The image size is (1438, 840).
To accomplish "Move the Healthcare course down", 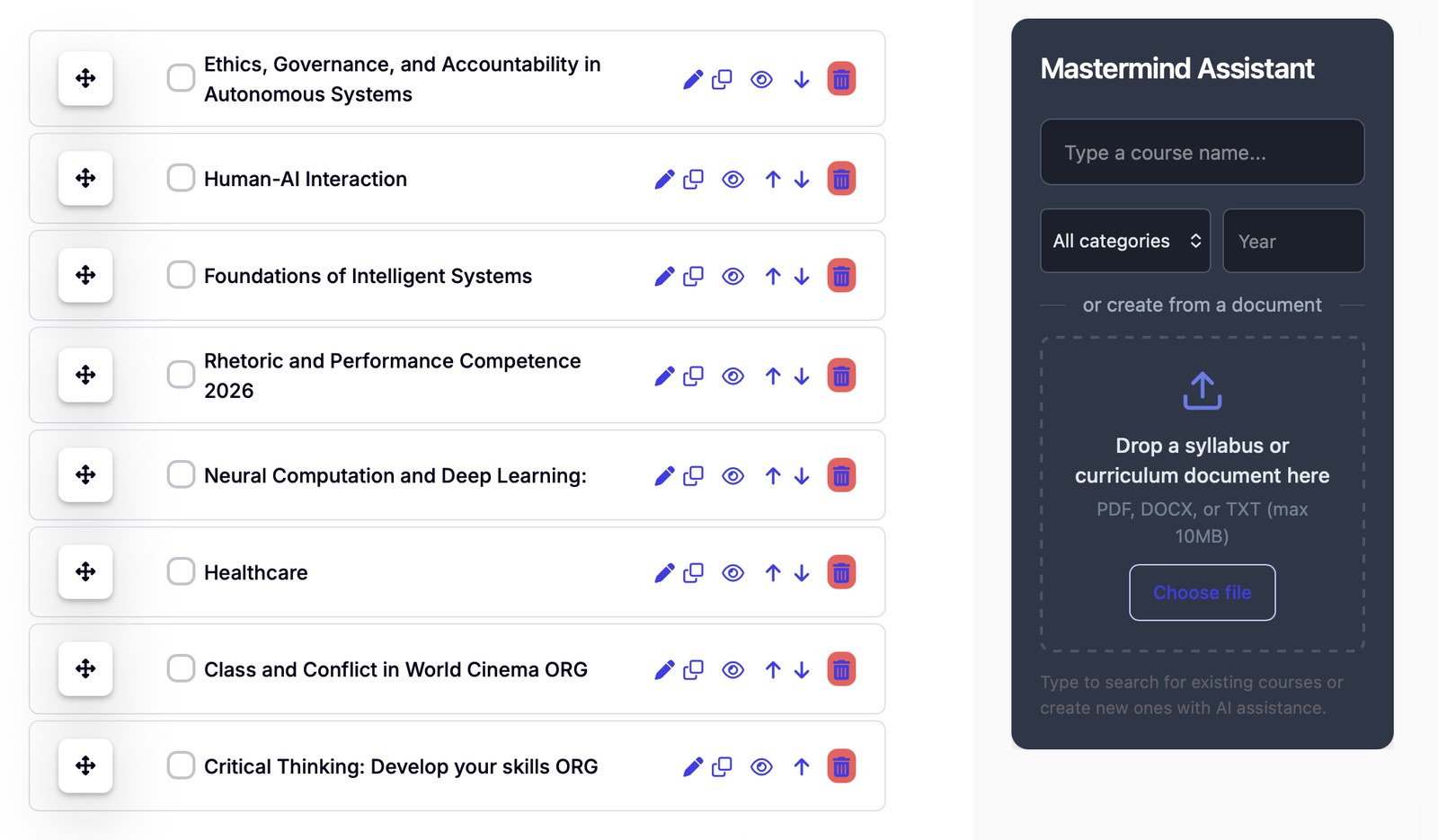I will point(802,573).
